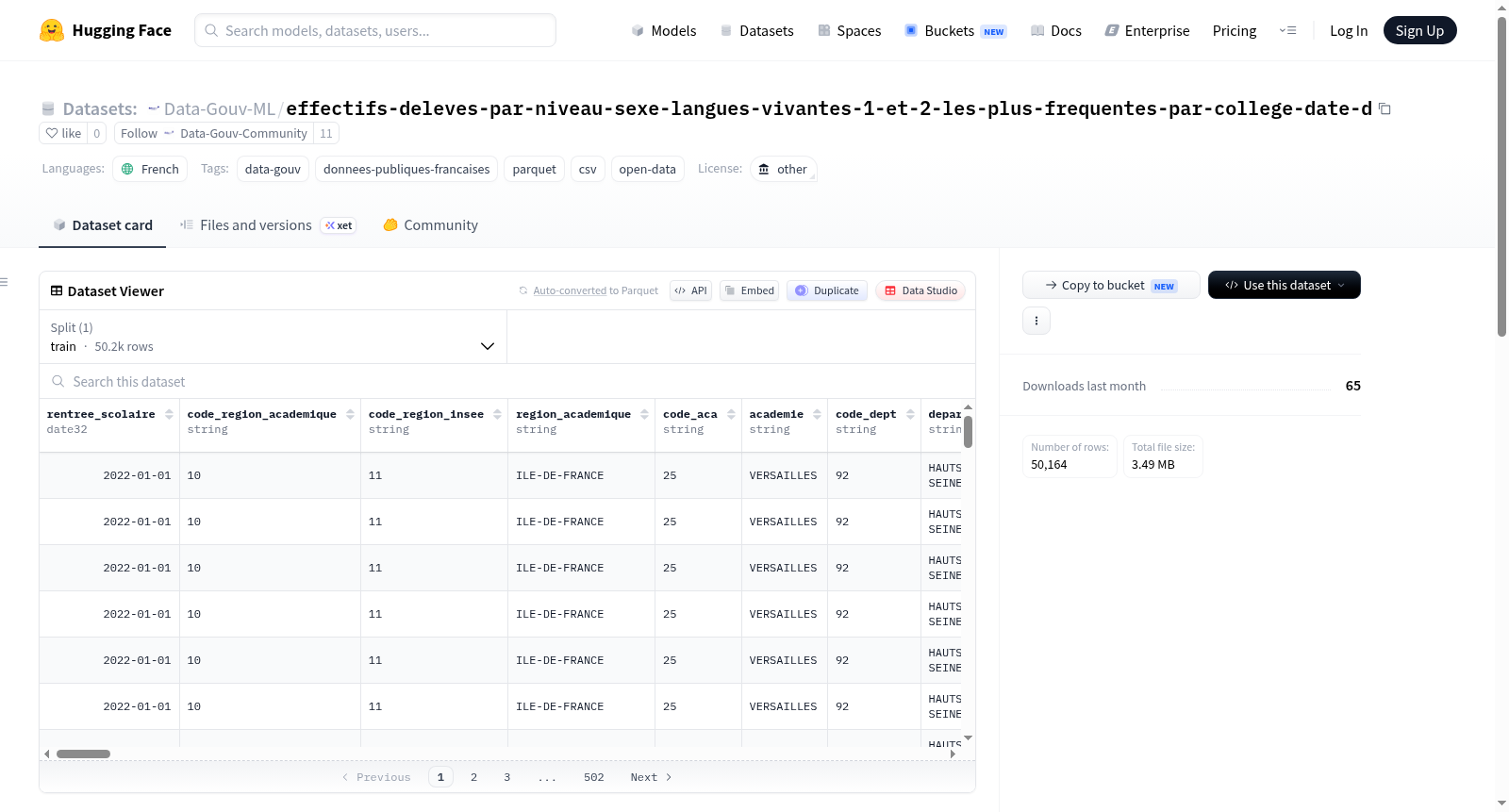This screenshot has width=1509, height=812.
Task: Click the Hugging Face logo
Action: tap(105, 30)
